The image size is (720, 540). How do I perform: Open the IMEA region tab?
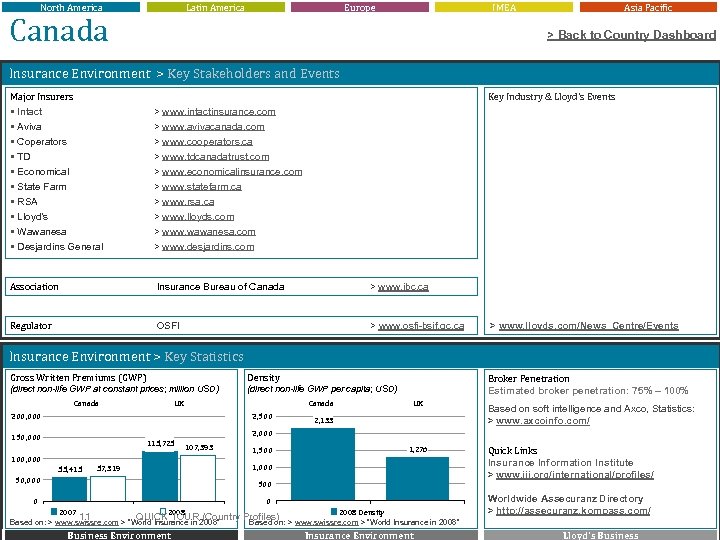coord(504,7)
